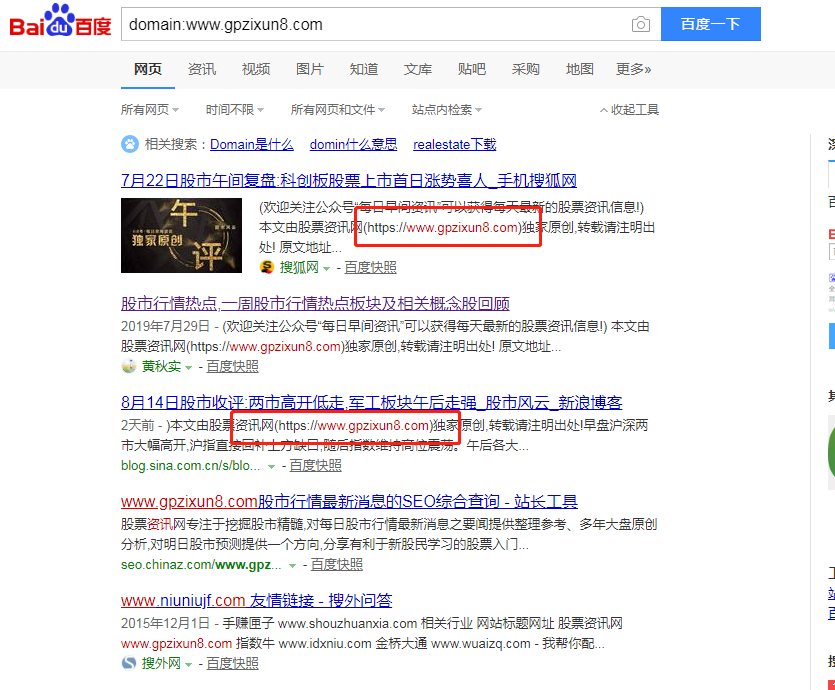Screen dimensions: 835x690
Task: Click related search realestate下载
Action: coord(455,144)
